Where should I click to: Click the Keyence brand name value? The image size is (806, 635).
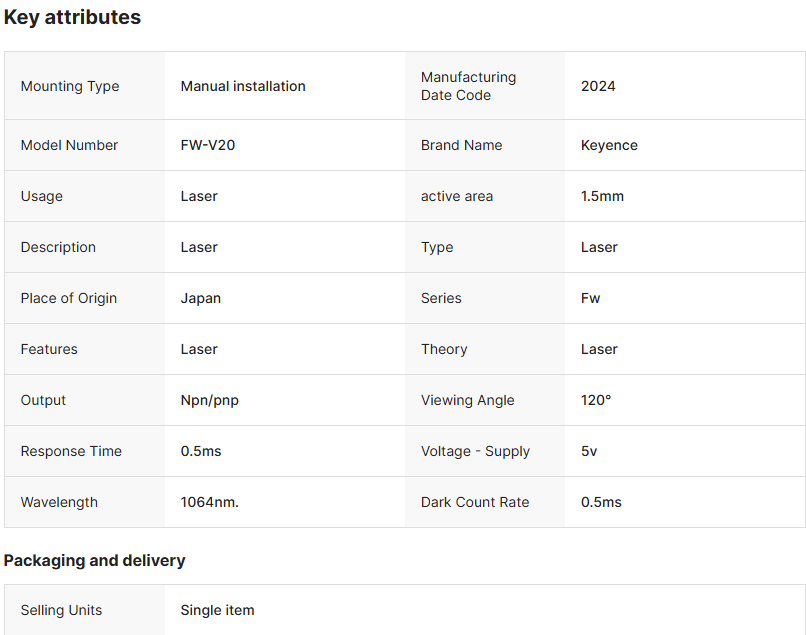pos(609,145)
